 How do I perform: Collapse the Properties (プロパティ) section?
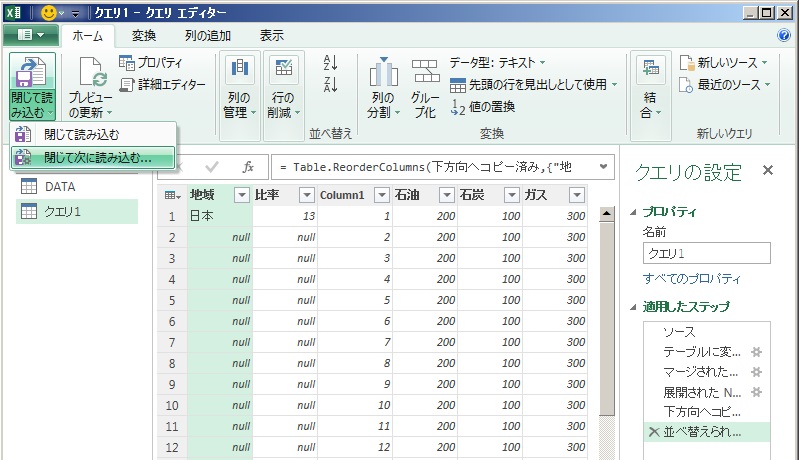(633, 212)
